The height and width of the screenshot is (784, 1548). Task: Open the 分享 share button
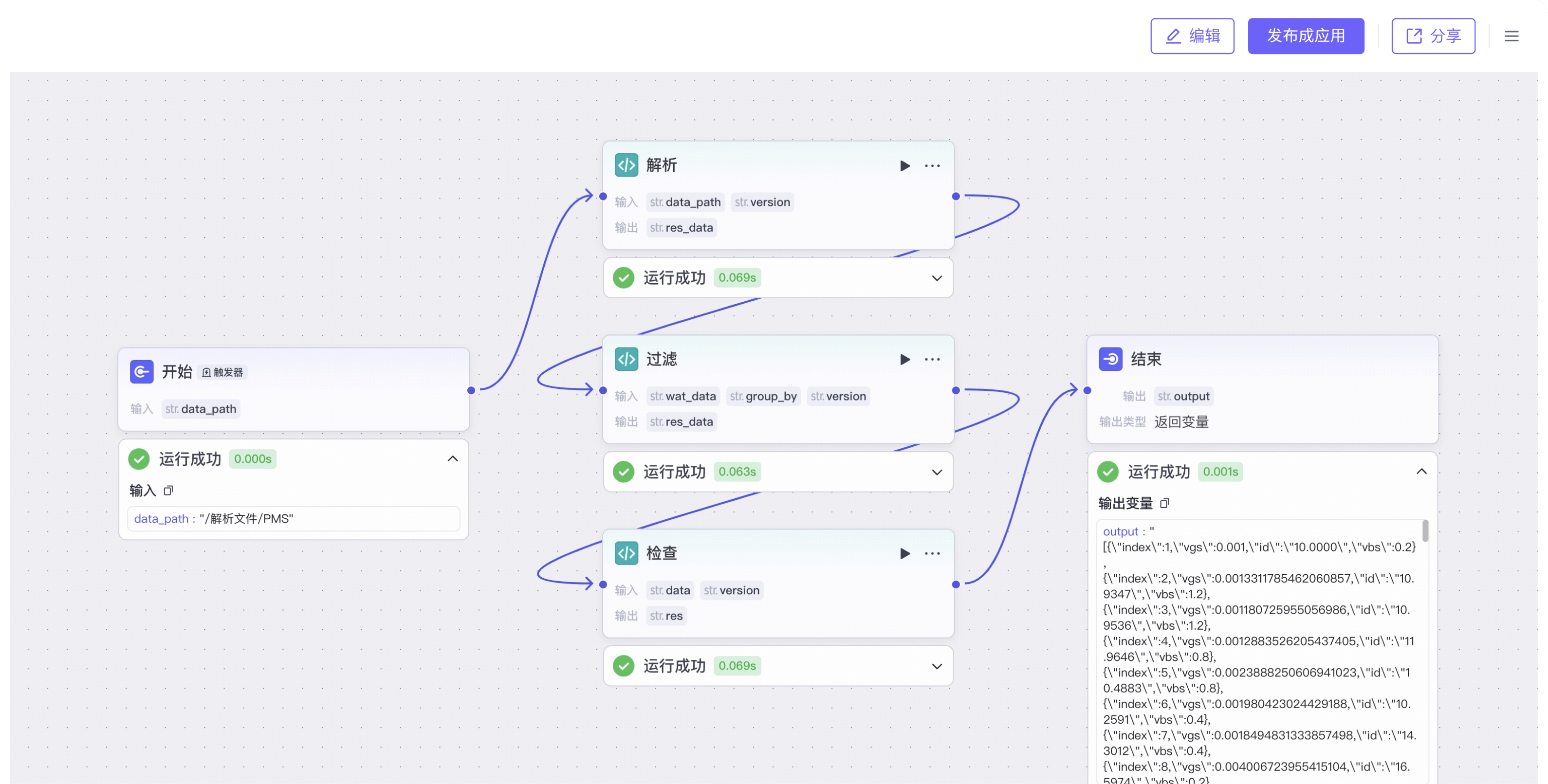(x=1433, y=36)
